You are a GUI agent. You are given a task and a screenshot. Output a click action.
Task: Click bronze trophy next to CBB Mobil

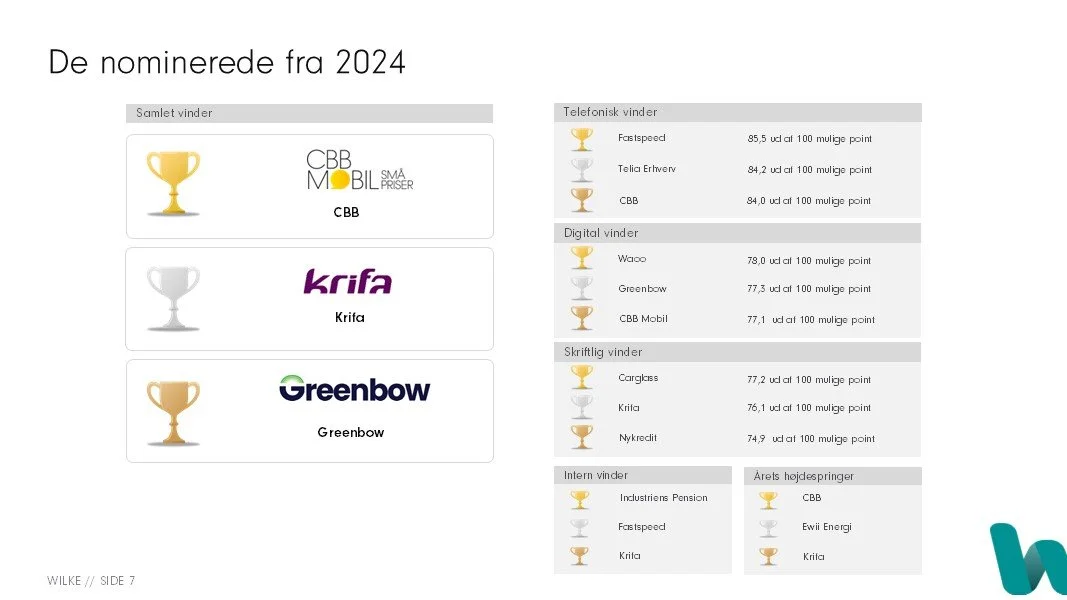click(x=582, y=318)
